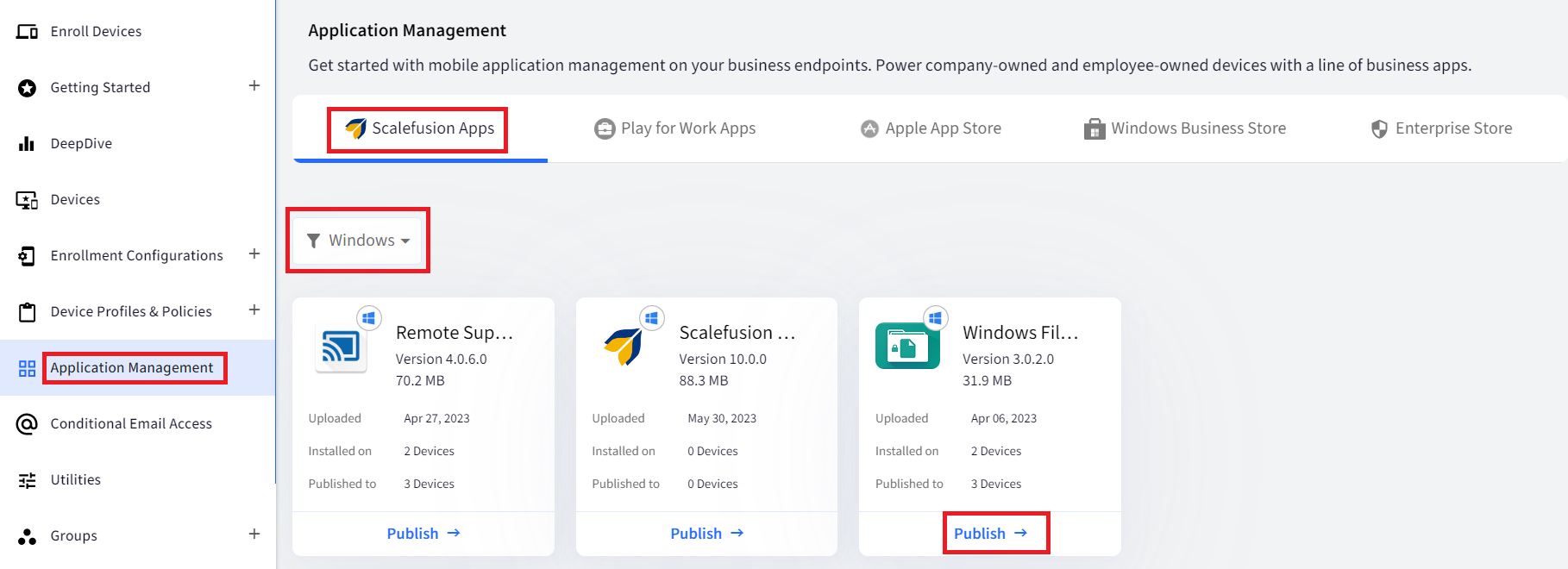This screenshot has width=1568, height=569.
Task: Expand Enrollment Configurations with plus sign
Action: (254, 253)
